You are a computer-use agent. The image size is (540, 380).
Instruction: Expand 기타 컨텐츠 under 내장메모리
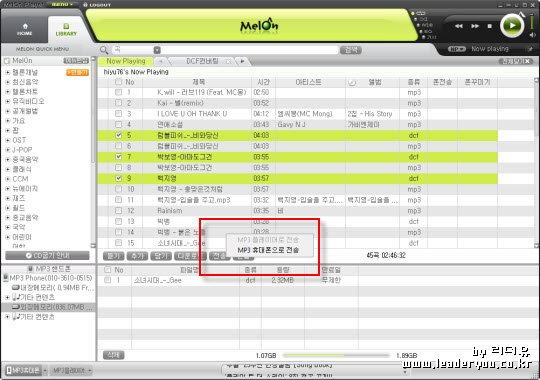[8, 297]
